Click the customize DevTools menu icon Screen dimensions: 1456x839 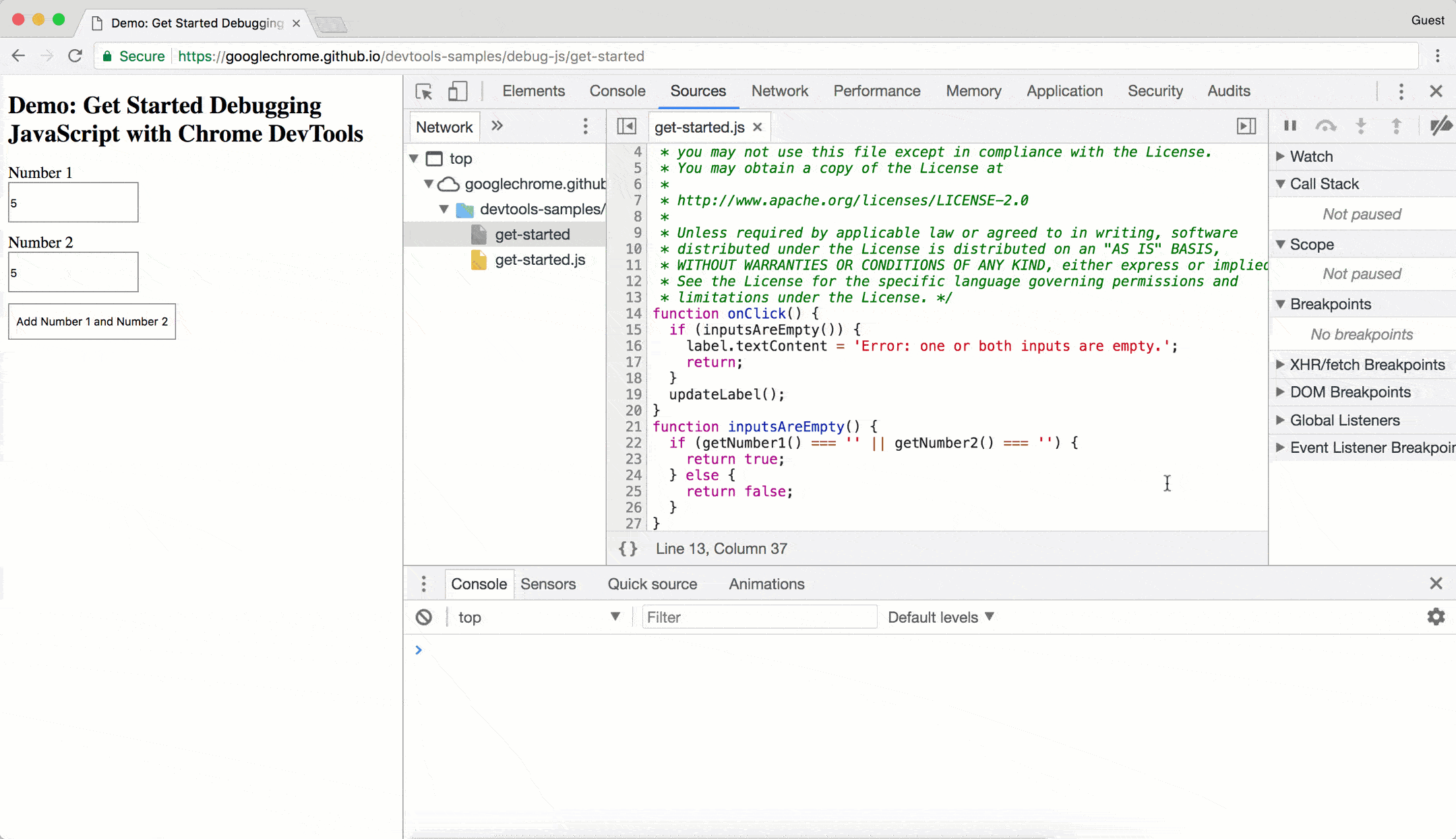click(x=1401, y=91)
